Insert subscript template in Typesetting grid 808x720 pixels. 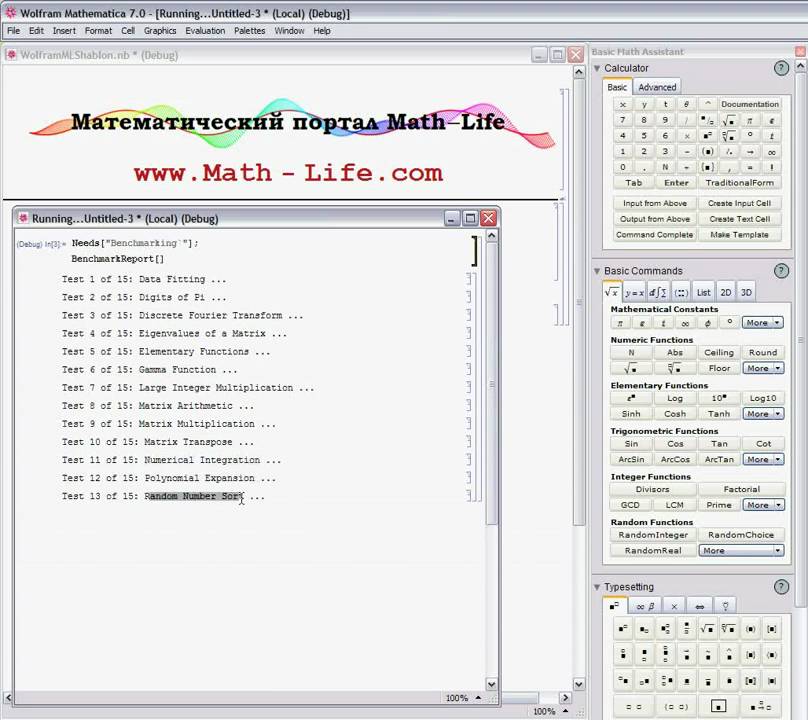[x=644, y=629]
